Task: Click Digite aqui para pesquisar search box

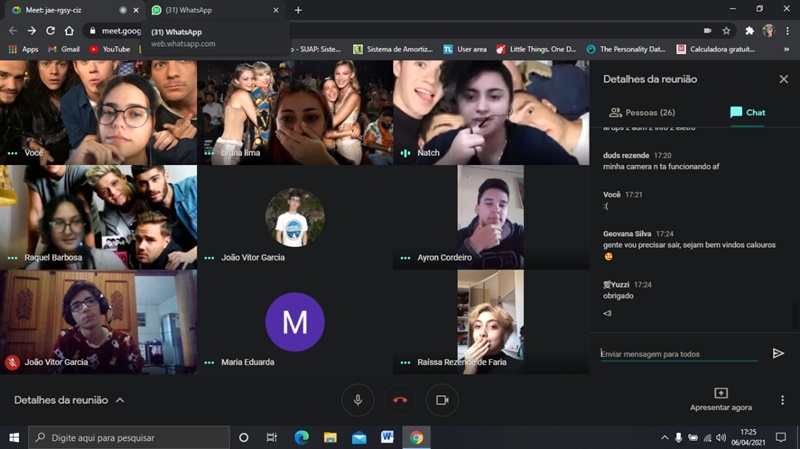Action: coord(129,437)
